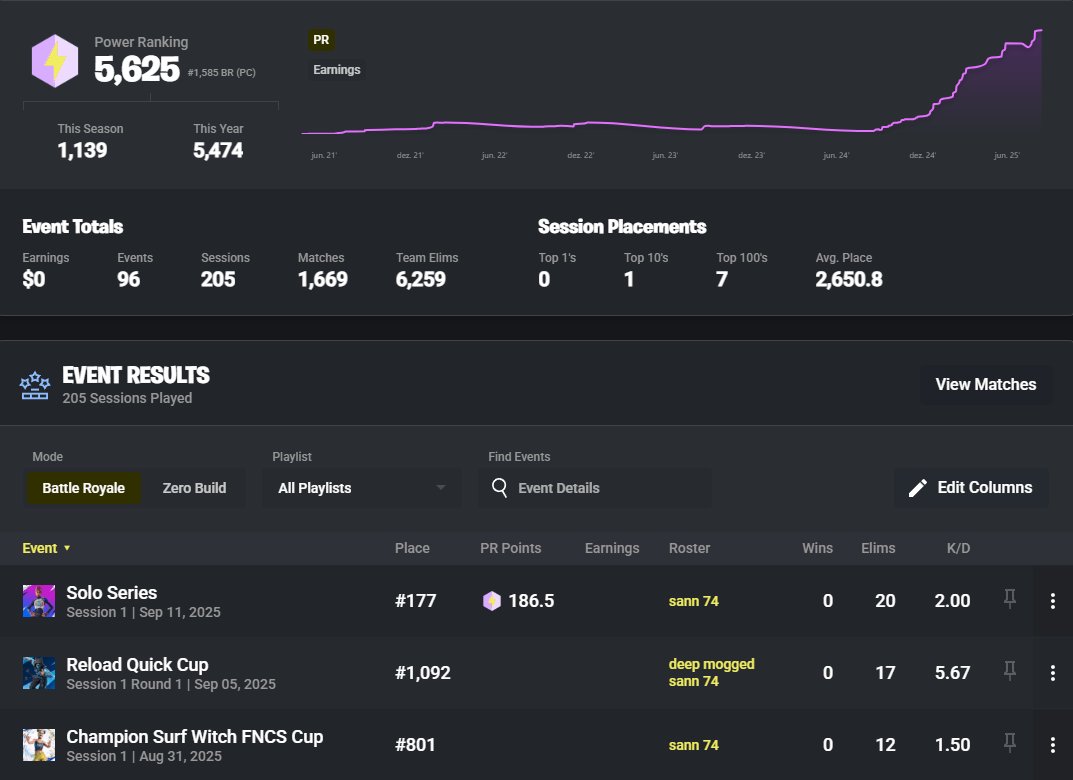Image resolution: width=1073 pixels, height=780 pixels.
Task: Open the Solo Series event link
Action: tap(112, 593)
